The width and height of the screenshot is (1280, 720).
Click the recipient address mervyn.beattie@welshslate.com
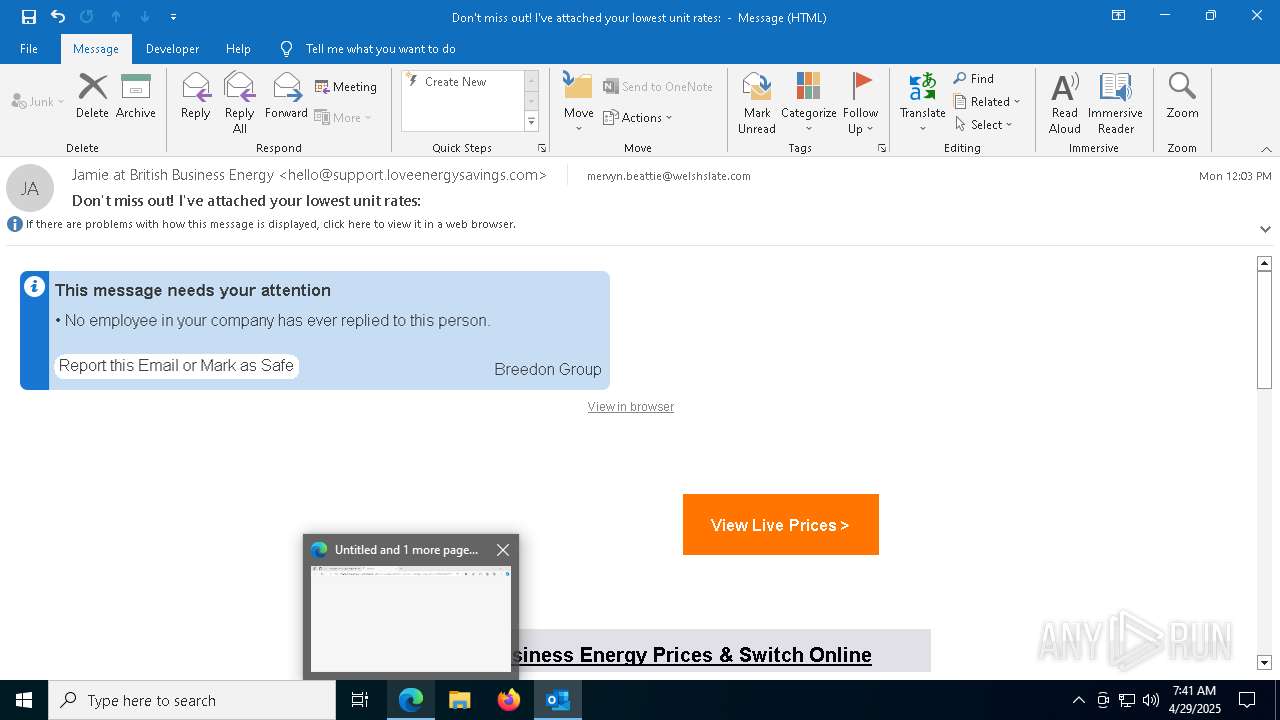click(669, 176)
